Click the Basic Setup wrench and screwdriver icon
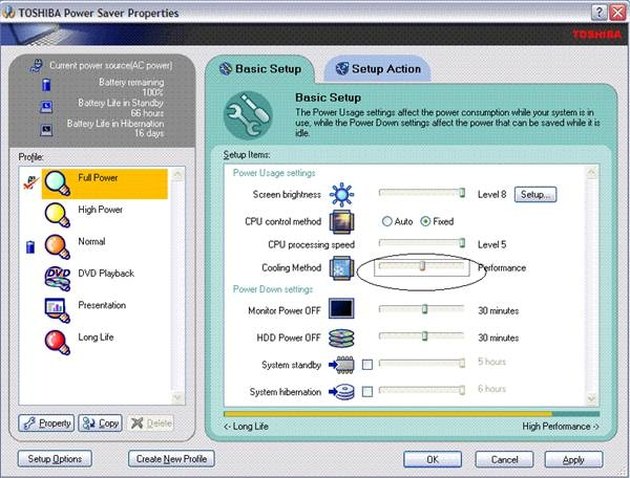Viewport: 630px width, 478px height. tap(248, 116)
